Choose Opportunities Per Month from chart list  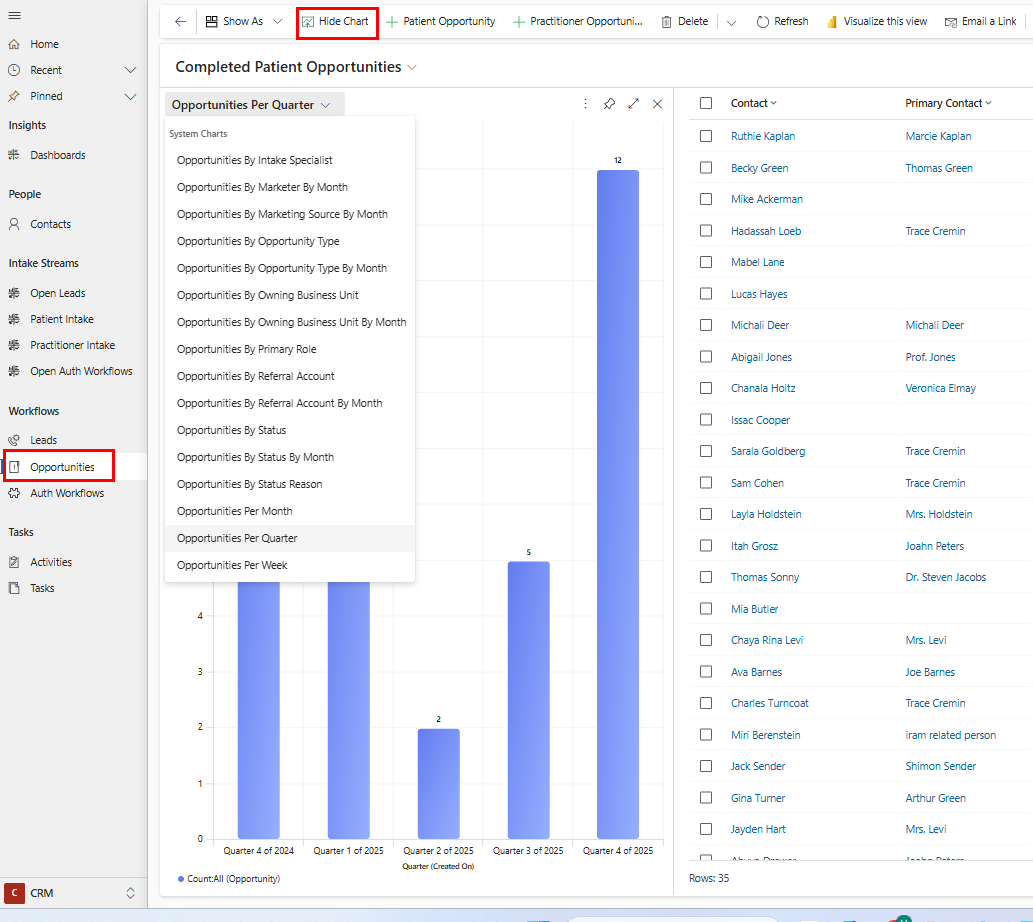(x=234, y=511)
